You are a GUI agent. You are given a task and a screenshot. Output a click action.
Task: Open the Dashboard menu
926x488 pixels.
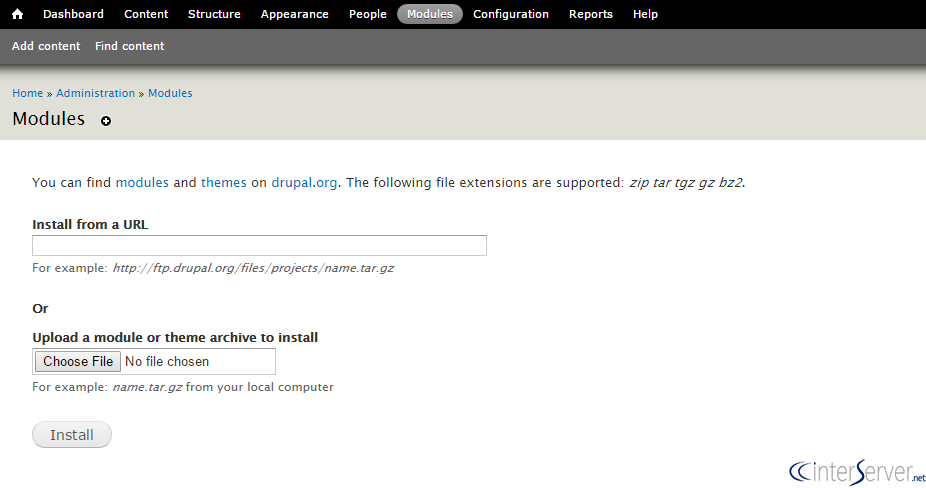[x=73, y=14]
